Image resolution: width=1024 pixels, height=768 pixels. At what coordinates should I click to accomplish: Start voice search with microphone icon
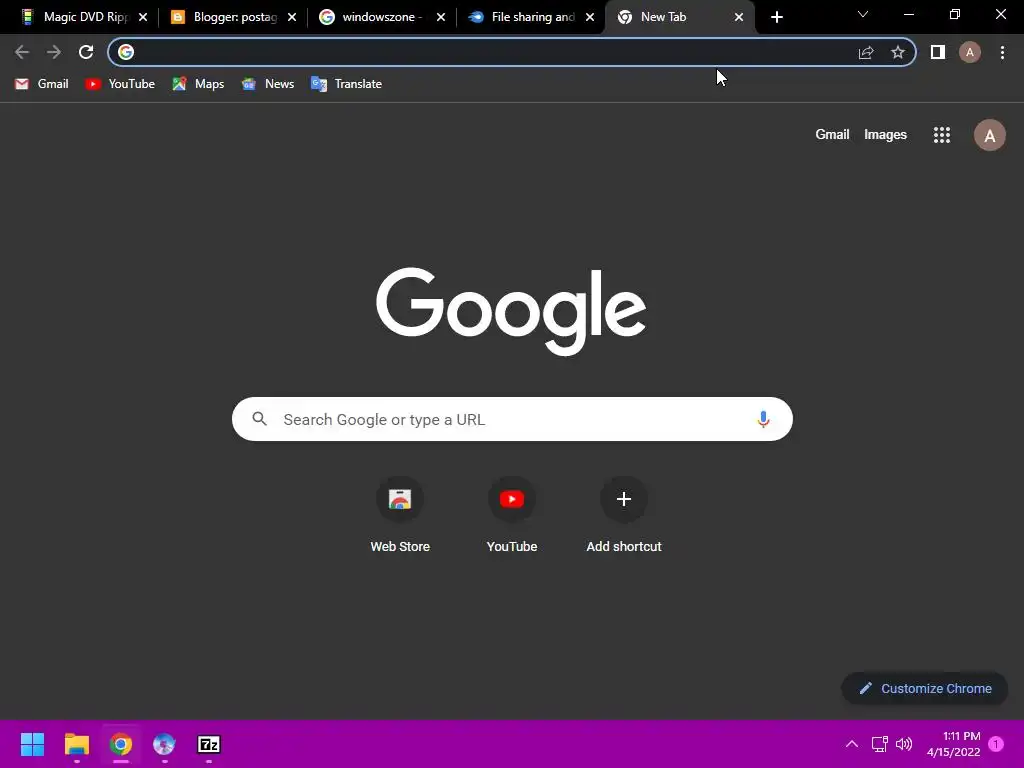tap(763, 419)
